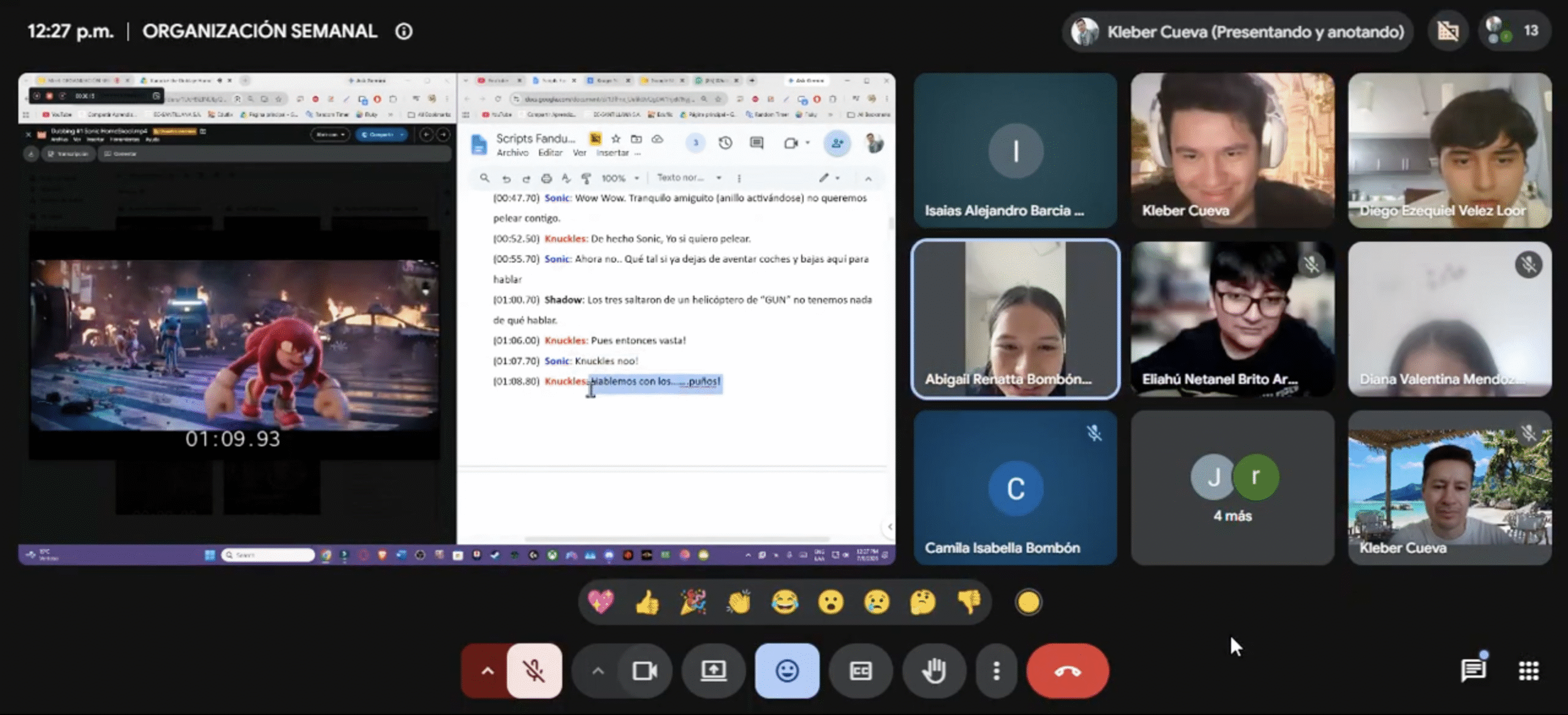Click the Windows taskbar search box

point(268,555)
